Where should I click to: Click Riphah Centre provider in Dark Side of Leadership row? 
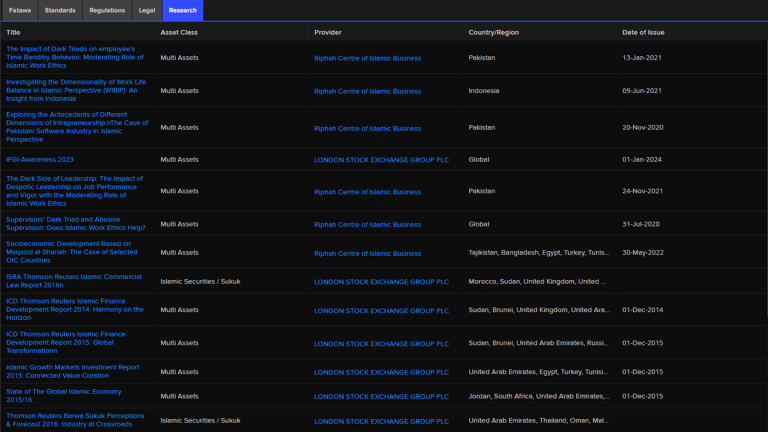point(367,192)
